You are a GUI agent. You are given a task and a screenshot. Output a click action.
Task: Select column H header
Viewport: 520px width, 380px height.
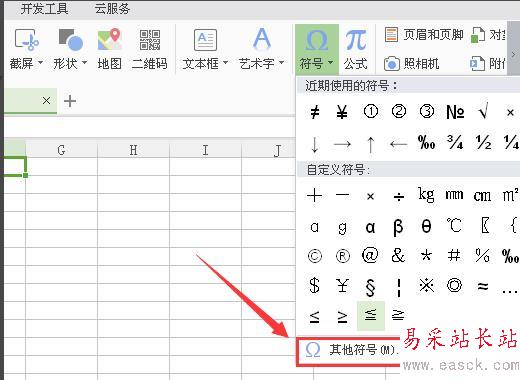point(133,150)
